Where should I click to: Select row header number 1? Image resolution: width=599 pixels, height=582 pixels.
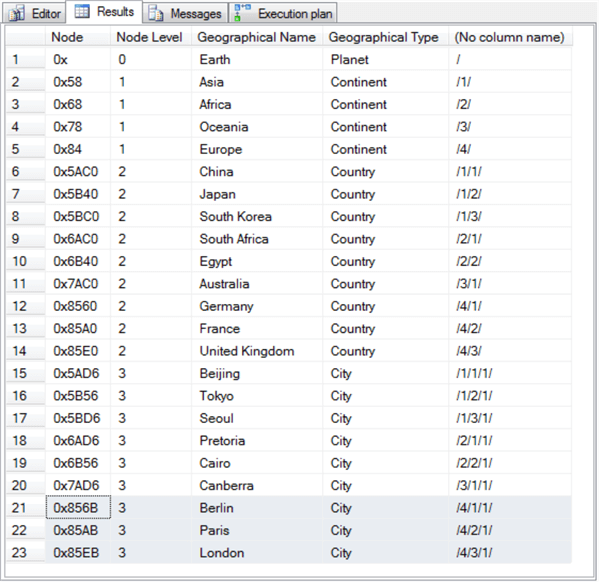point(25,59)
